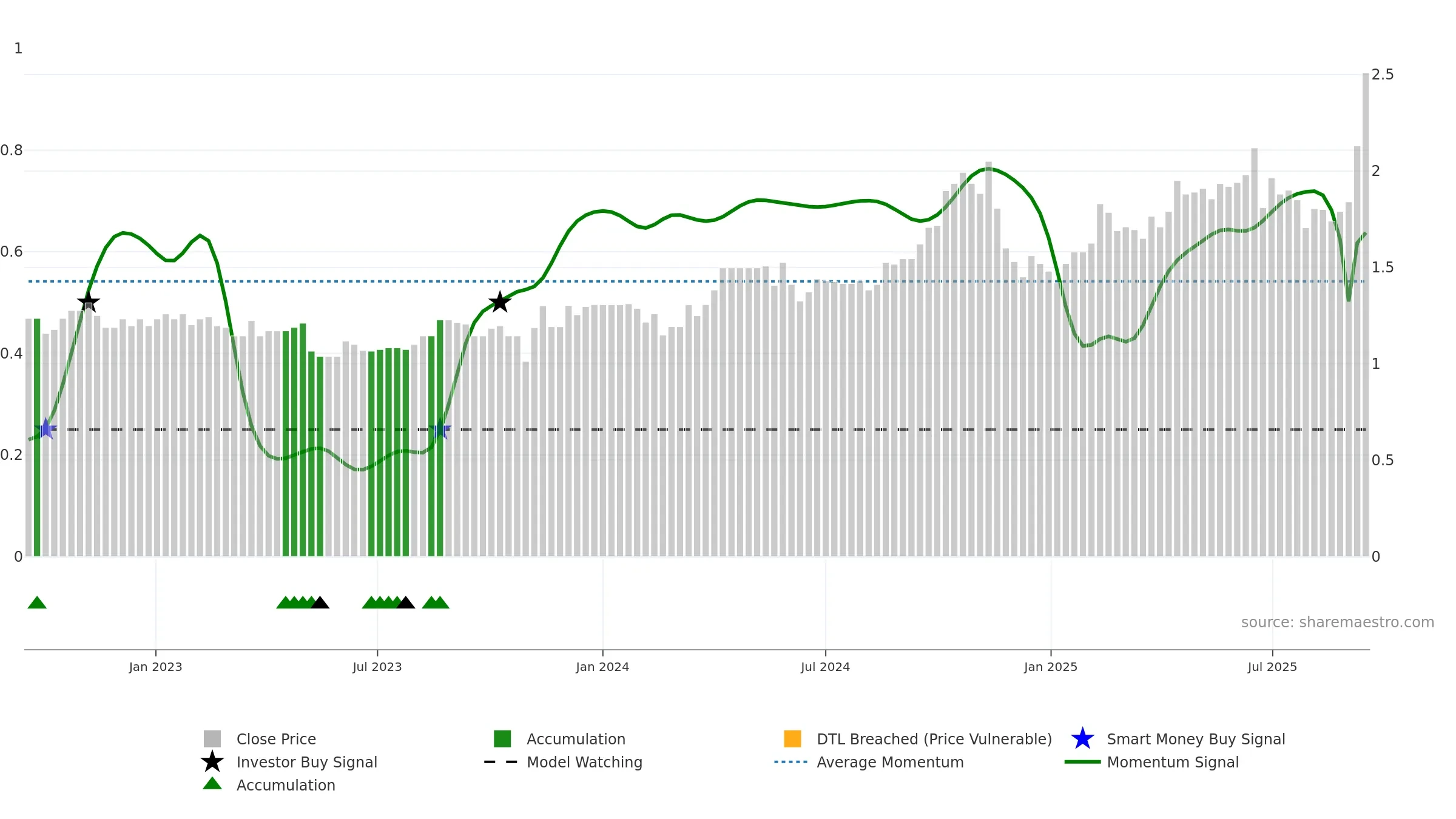Click the Jan 2024 axis label
1456x819 pixels.
click(602, 667)
